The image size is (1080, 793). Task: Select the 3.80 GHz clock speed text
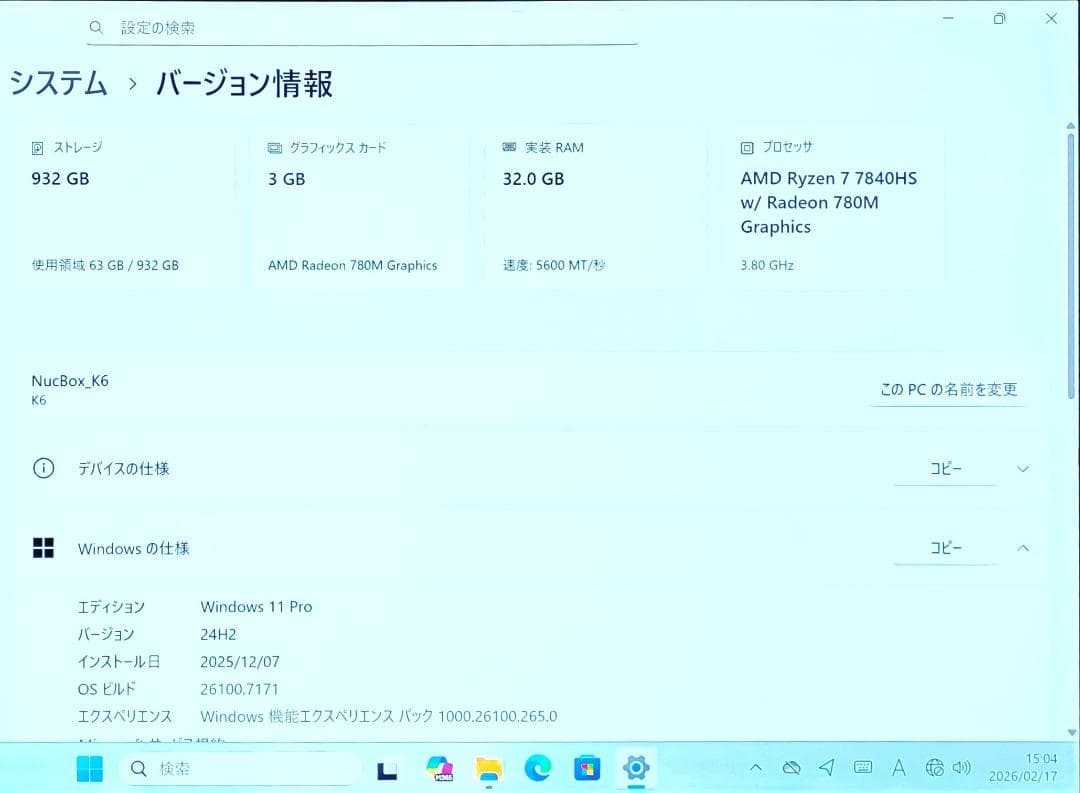(767, 265)
